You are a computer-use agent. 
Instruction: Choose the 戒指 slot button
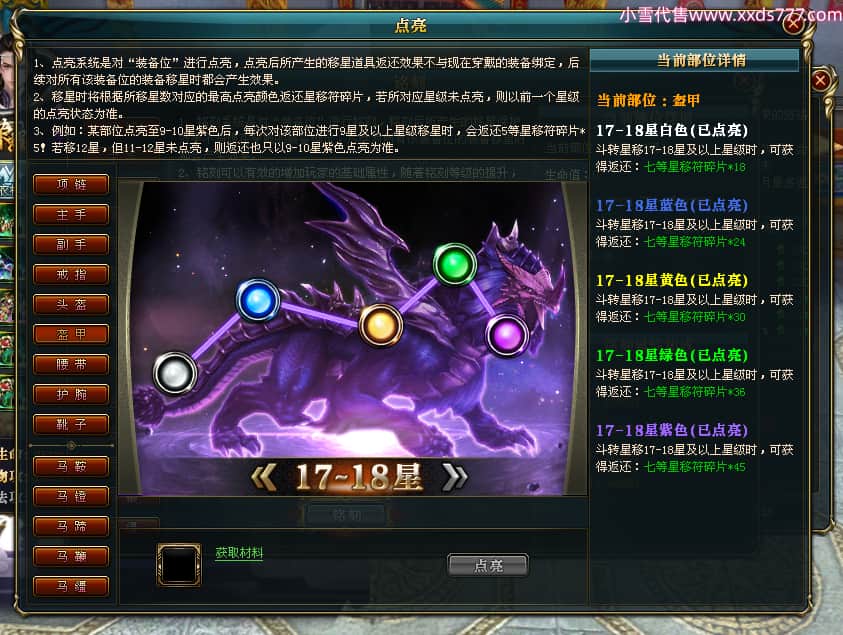click(x=71, y=275)
